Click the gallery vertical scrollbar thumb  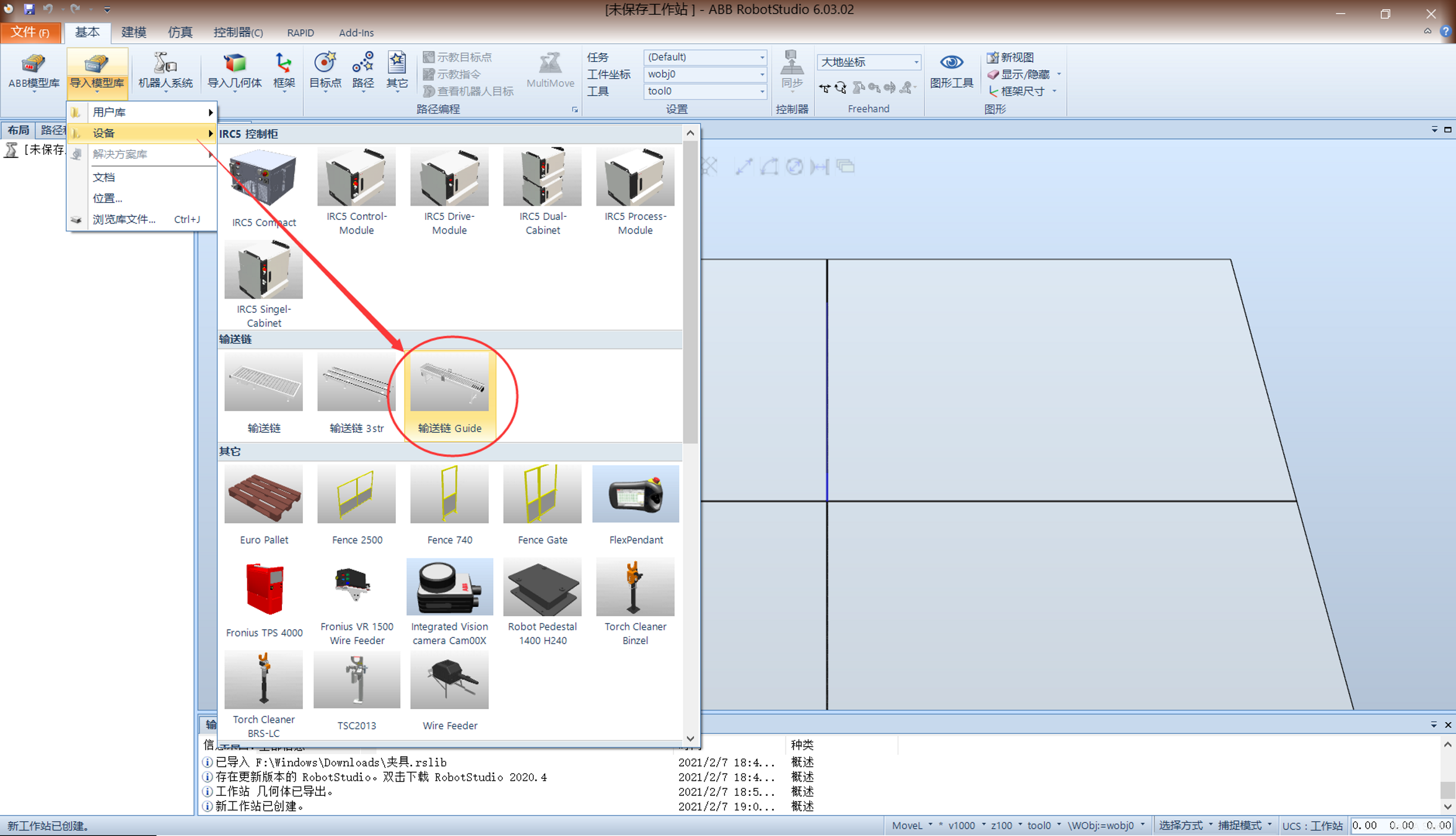tap(690, 291)
